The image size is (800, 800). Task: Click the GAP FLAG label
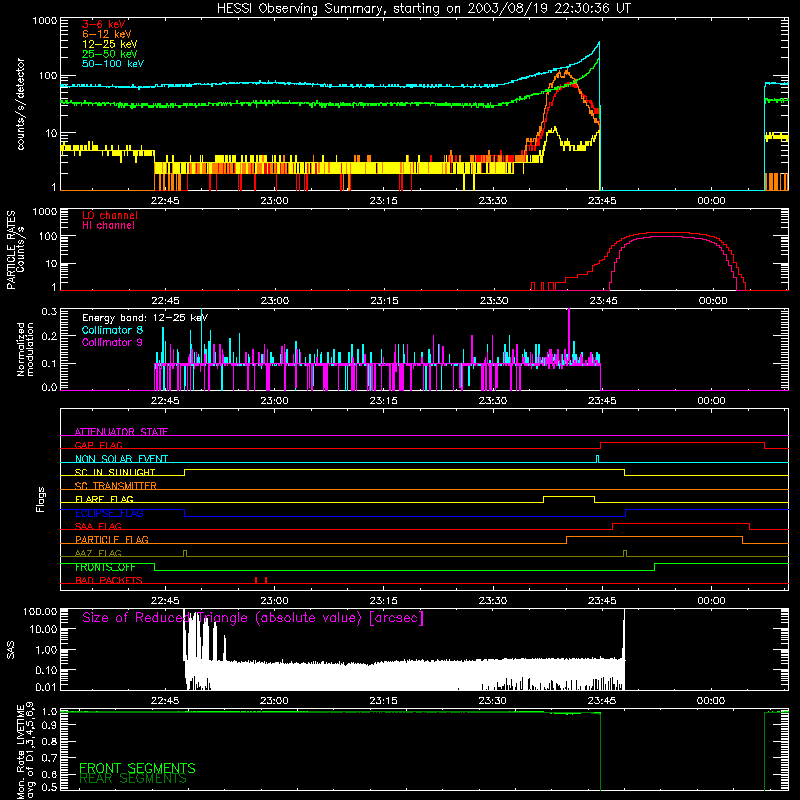[98, 445]
